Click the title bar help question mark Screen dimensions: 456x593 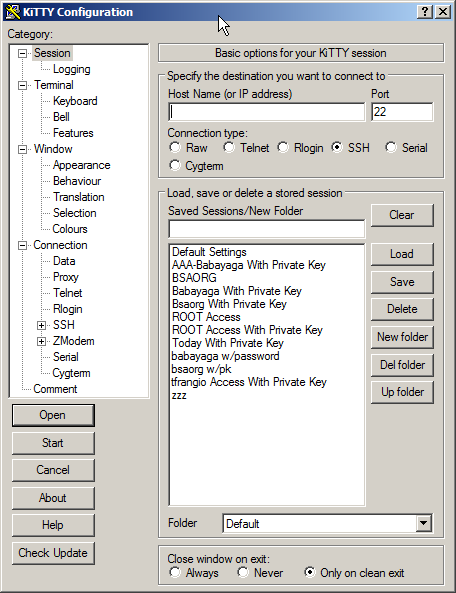pos(425,12)
